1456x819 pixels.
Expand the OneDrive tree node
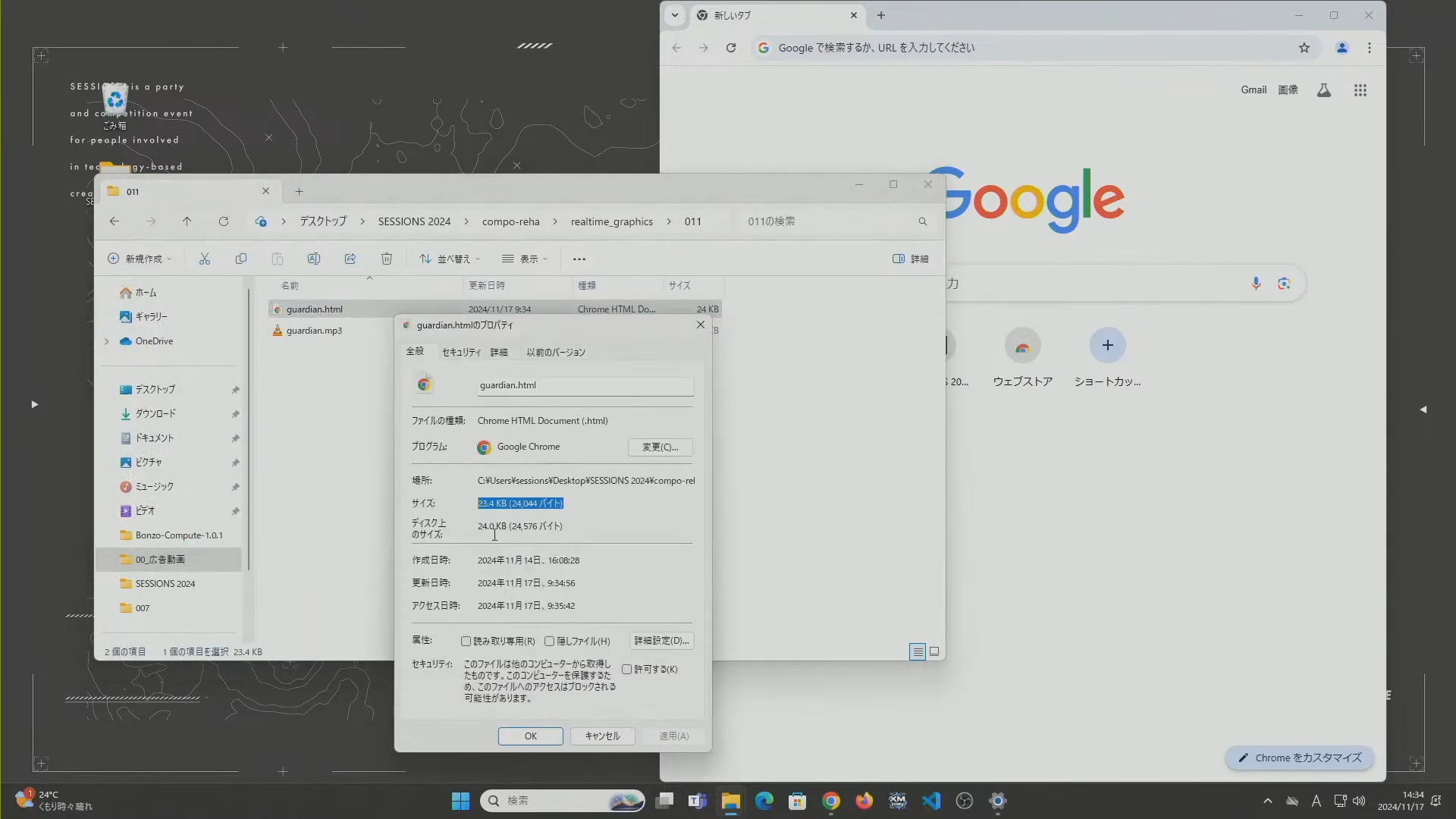pyautogui.click(x=107, y=342)
